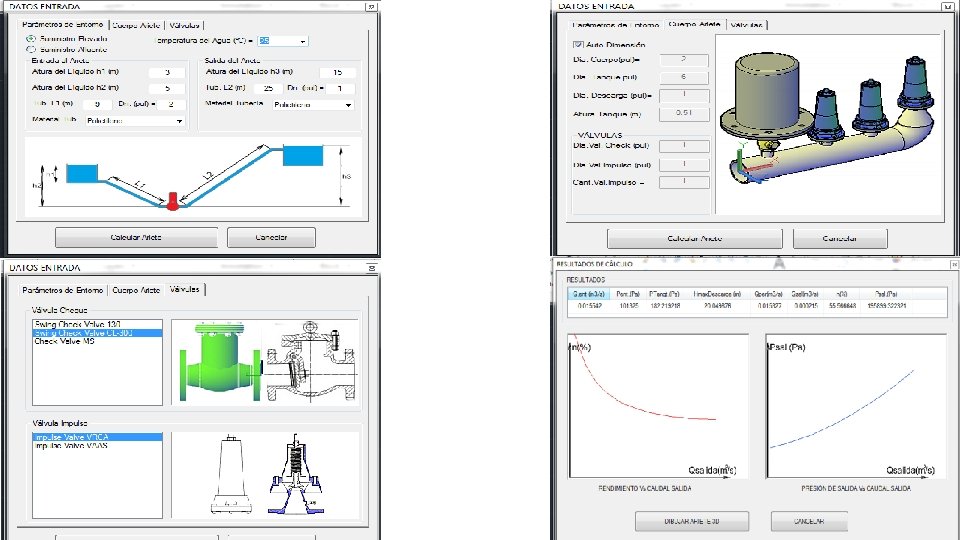Click the Qper (m3/s) column header
The image size is (960, 540).
768,294
